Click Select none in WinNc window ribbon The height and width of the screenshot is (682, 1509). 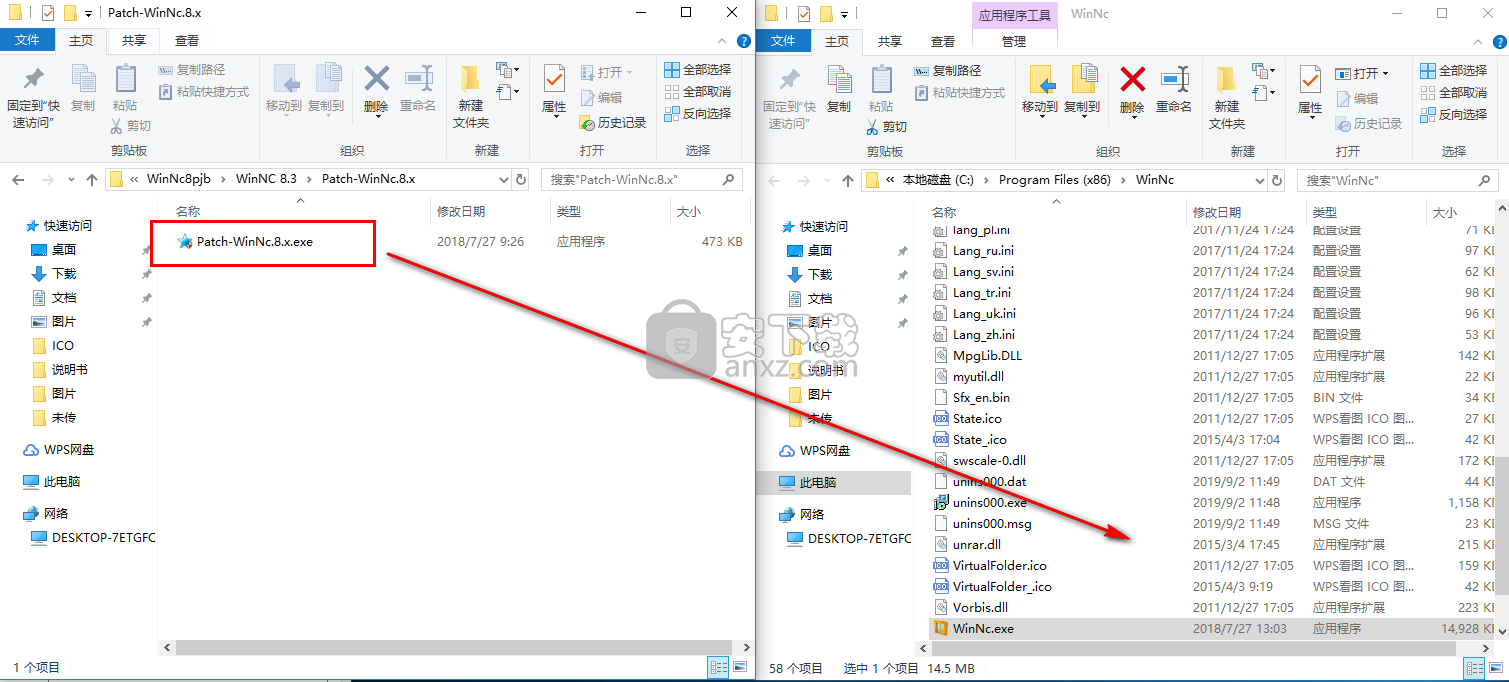1453,92
